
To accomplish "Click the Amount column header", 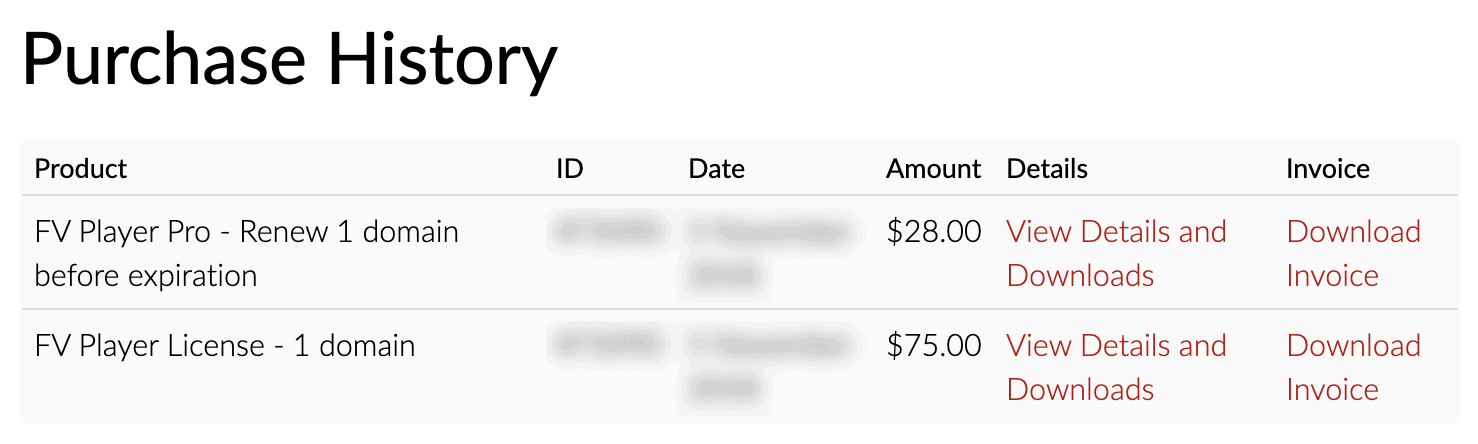I will pyautogui.click(x=934, y=169).
